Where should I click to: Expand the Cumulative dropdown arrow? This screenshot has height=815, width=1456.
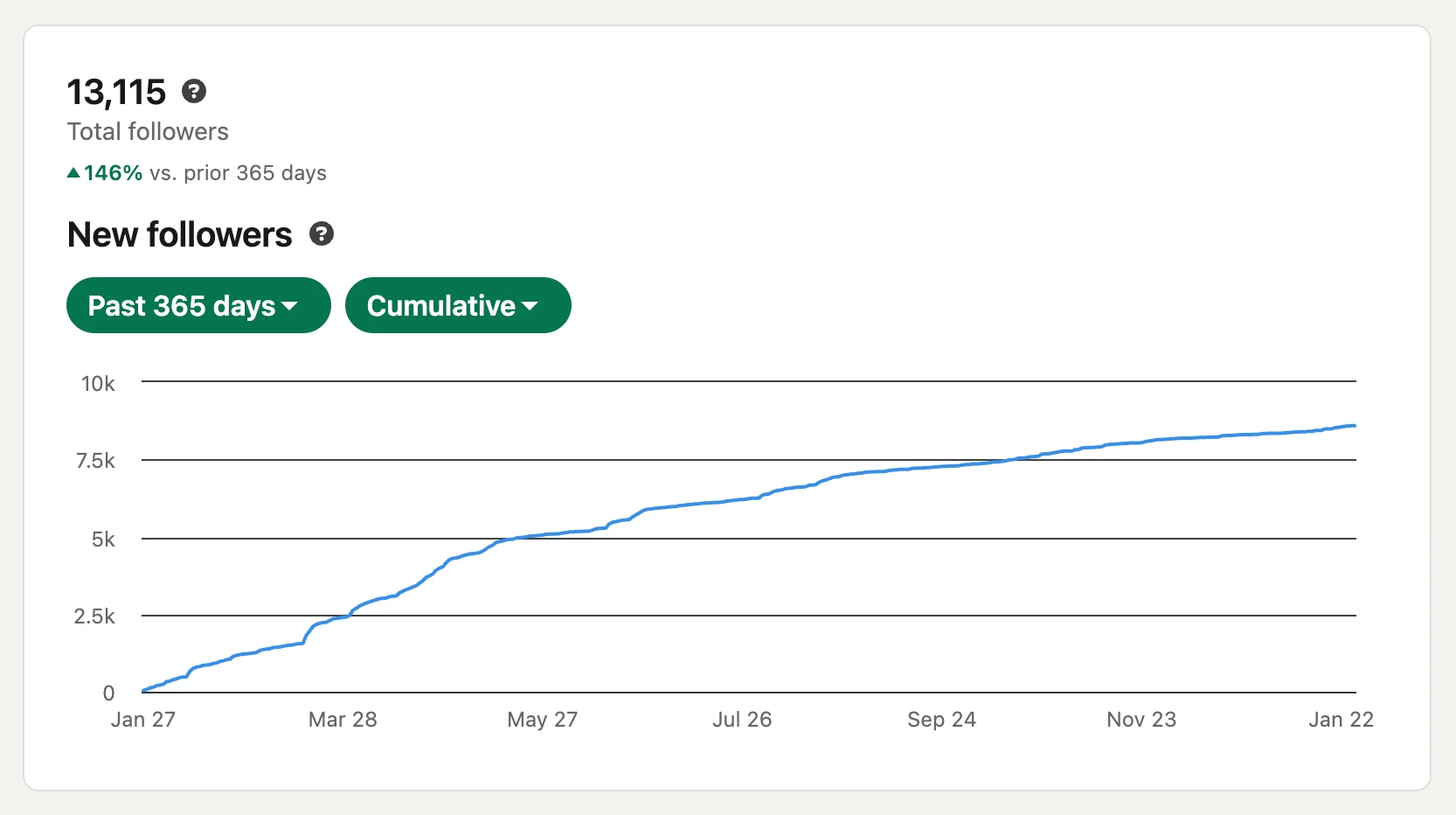coord(530,306)
